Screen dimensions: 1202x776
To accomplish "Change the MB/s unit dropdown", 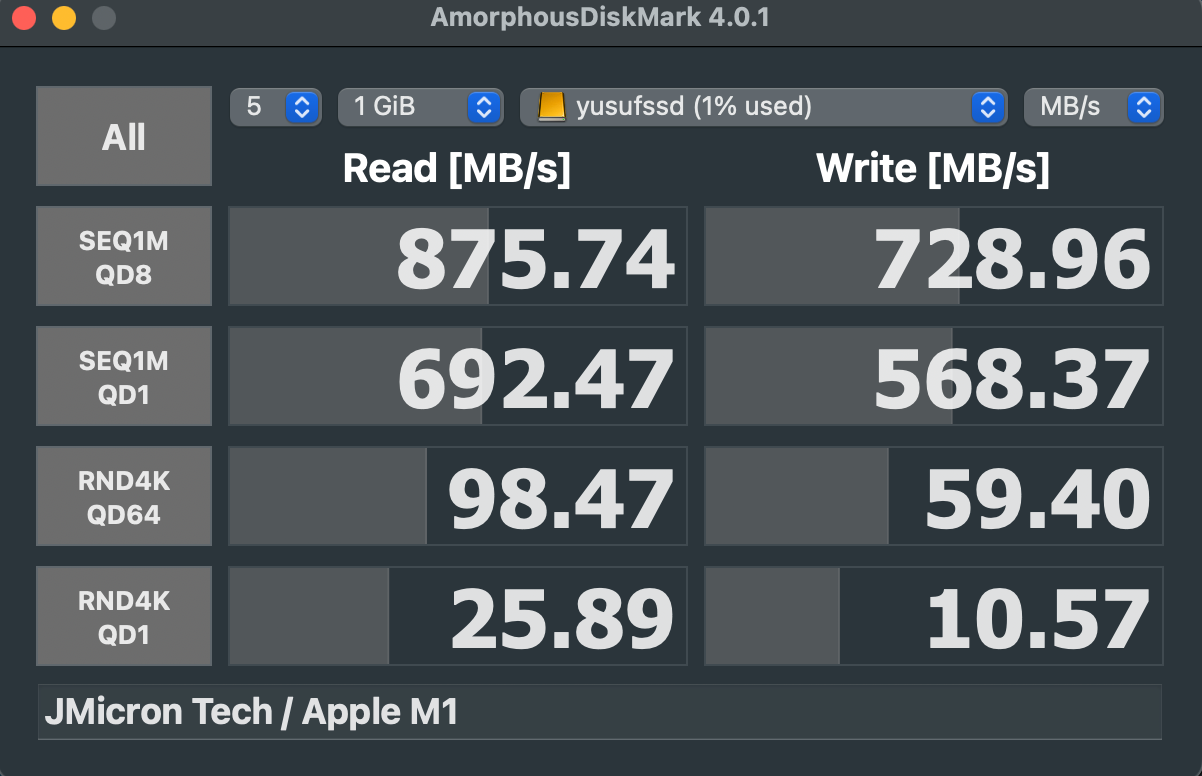I will click(1093, 106).
